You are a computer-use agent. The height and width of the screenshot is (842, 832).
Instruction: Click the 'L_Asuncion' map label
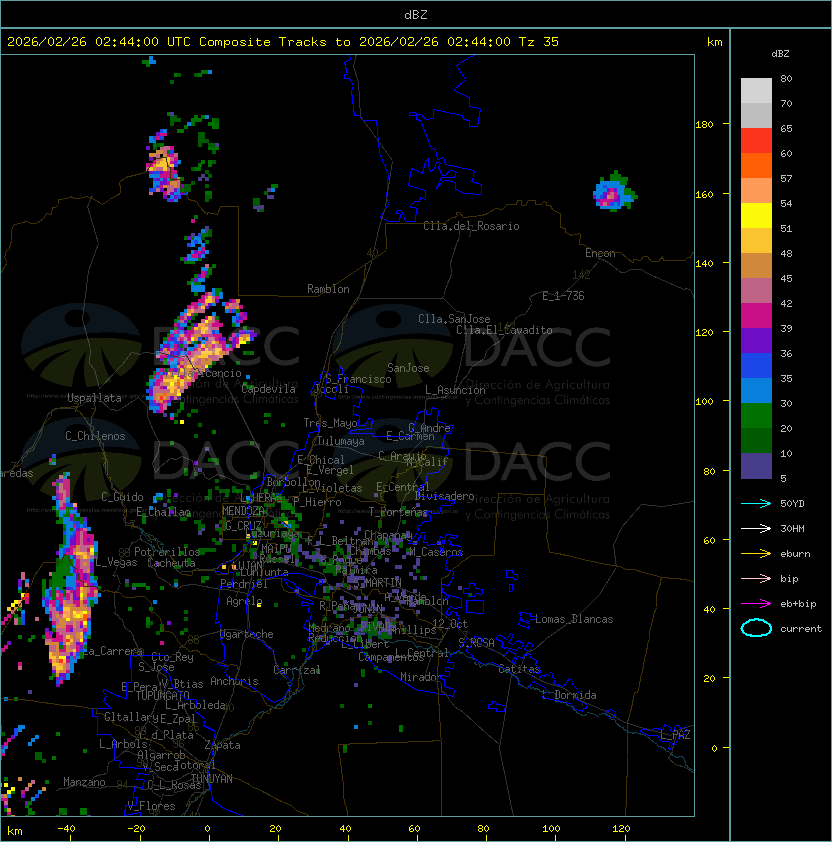(455, 390)
